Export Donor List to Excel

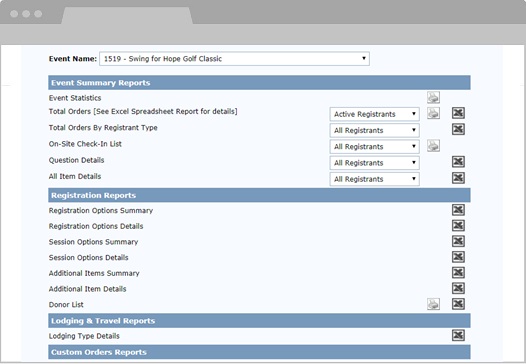pyautogui.click(x=458, y=304)
